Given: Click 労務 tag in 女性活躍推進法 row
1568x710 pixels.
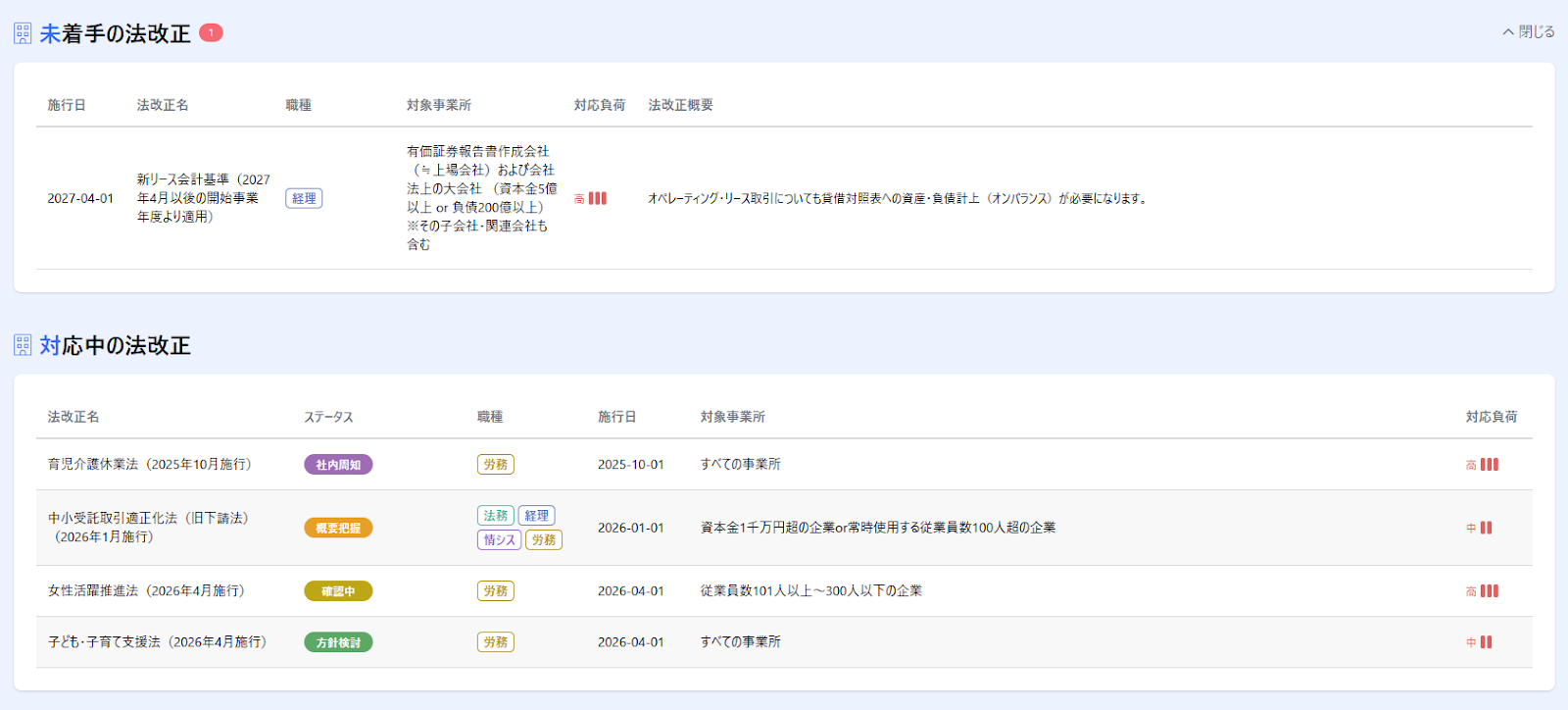Looking at the screenshot, I should click(496, 591).
